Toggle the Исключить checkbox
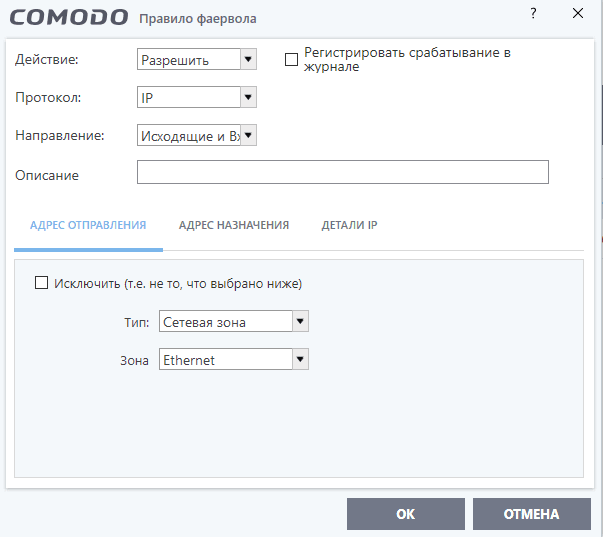 (x=42, y=283)
